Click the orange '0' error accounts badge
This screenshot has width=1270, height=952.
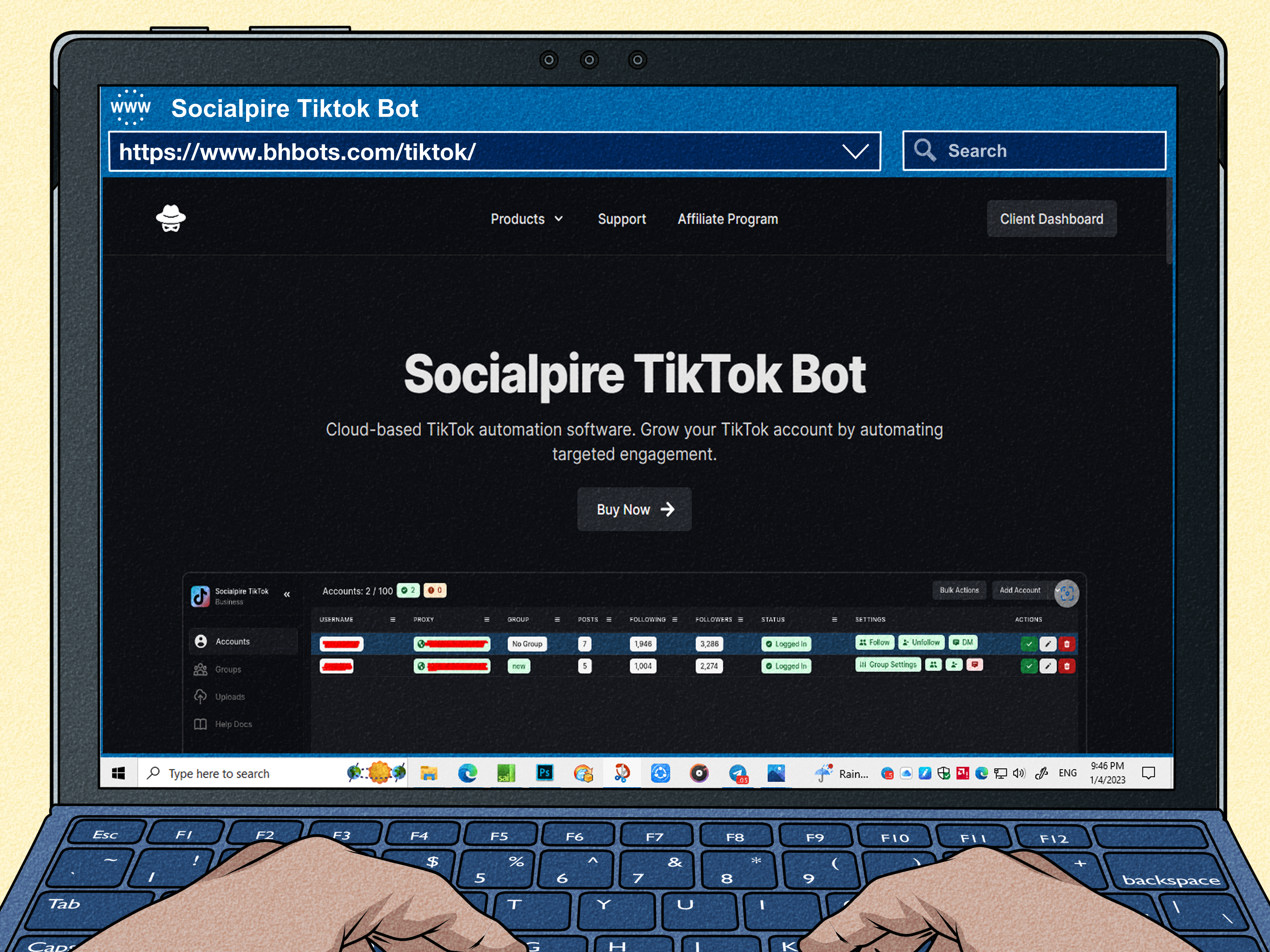pyautogui.click(x=435, y=591)
